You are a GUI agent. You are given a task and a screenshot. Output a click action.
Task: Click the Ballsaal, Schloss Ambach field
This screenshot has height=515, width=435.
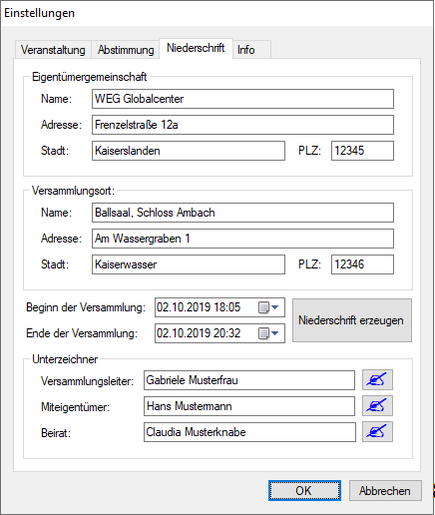click(243, 212)
